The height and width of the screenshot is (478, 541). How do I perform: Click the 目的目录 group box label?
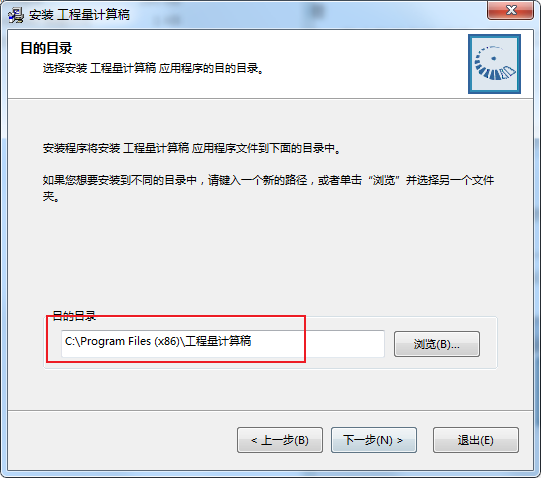(x=74, y=316)
